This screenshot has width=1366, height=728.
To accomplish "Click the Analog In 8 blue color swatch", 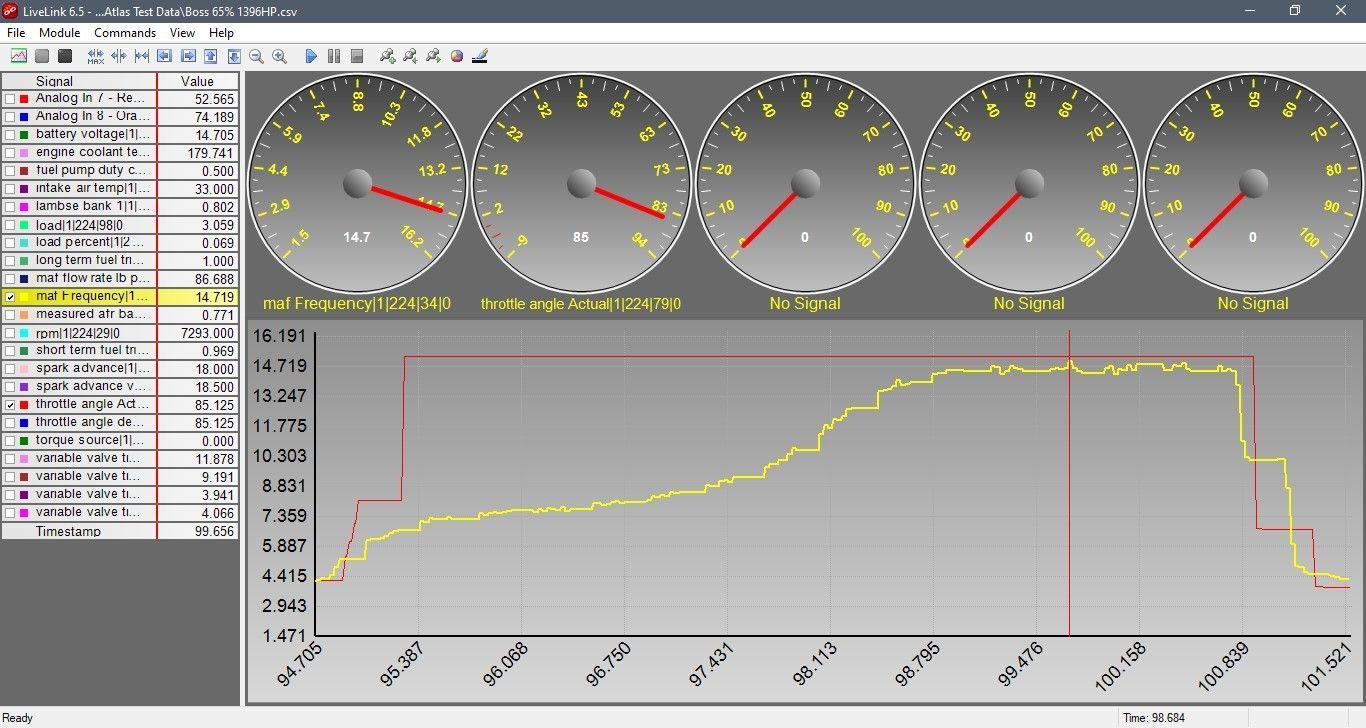I will point(24,117).
